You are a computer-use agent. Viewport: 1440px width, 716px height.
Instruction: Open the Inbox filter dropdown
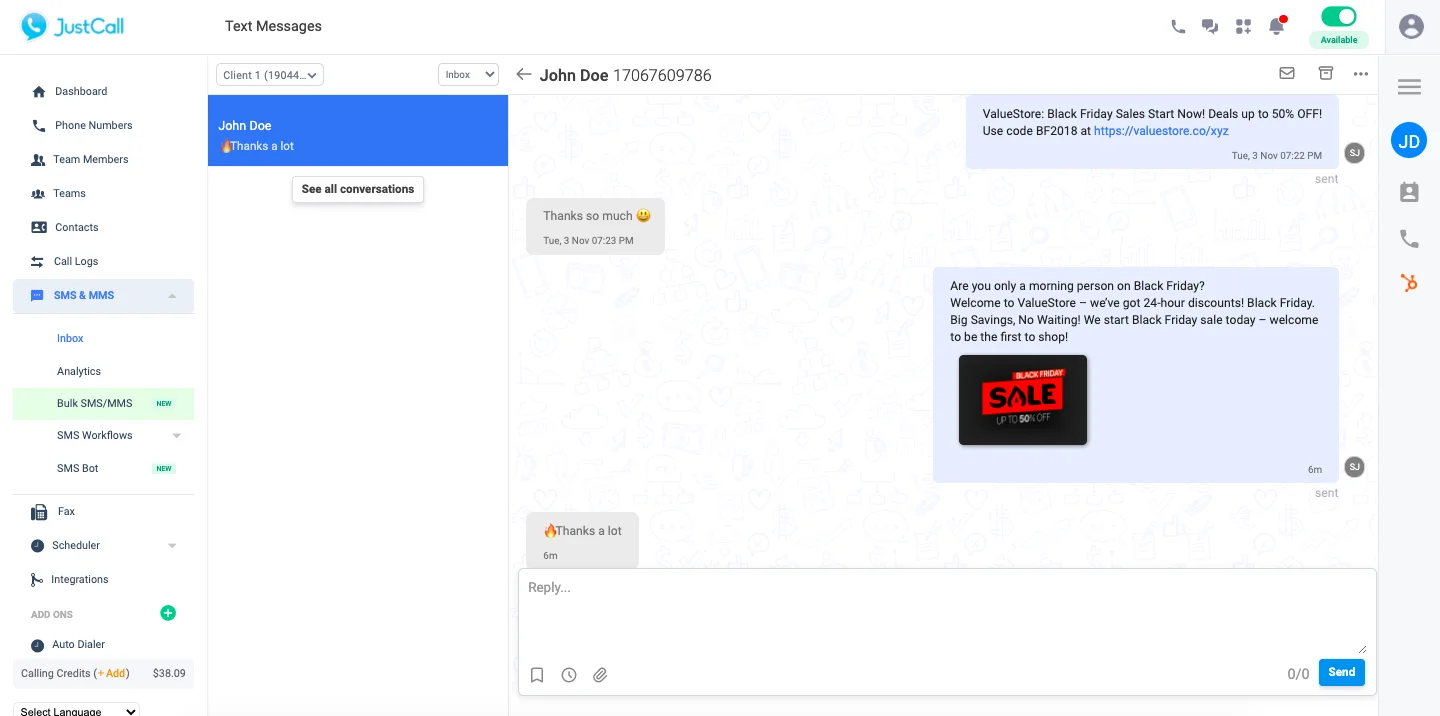click(468, 75)
